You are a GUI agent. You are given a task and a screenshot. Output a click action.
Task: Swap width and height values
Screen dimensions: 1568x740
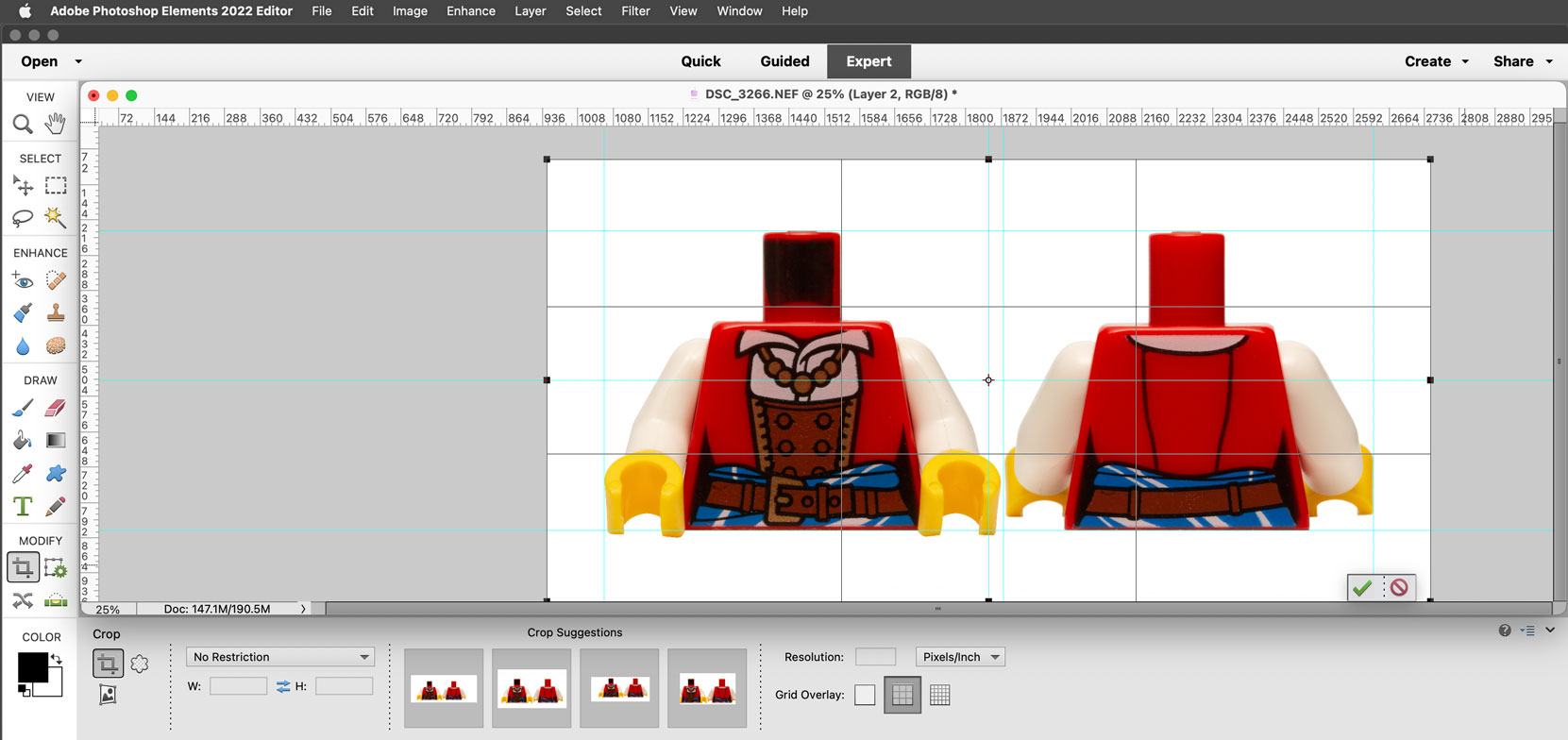(283, 687)
